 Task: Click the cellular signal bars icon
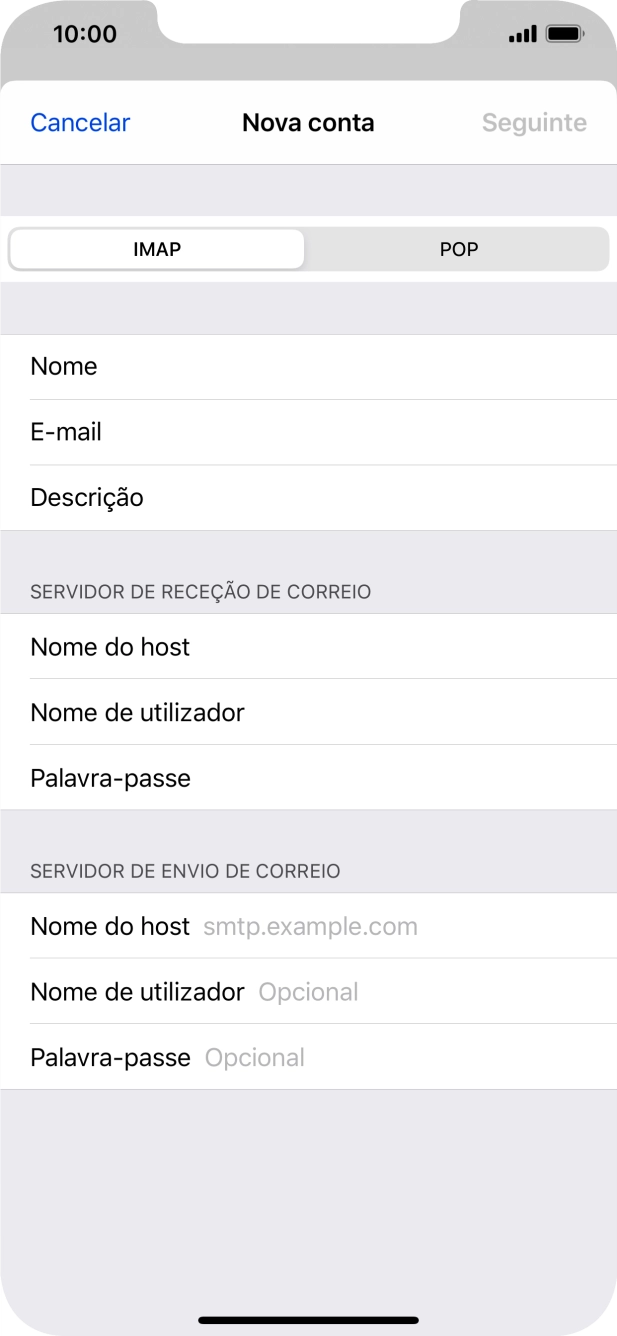521,32
